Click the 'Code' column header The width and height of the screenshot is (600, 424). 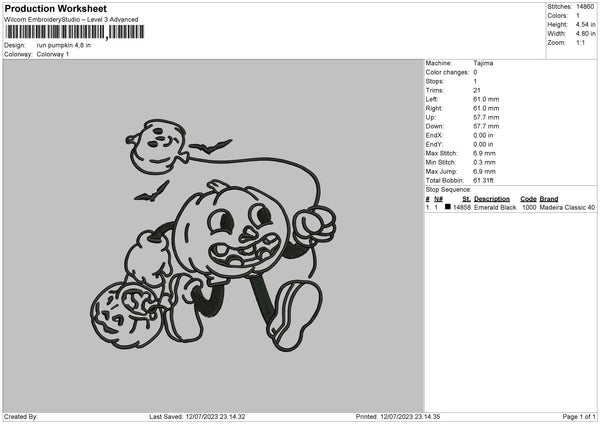tap(528, 199)
